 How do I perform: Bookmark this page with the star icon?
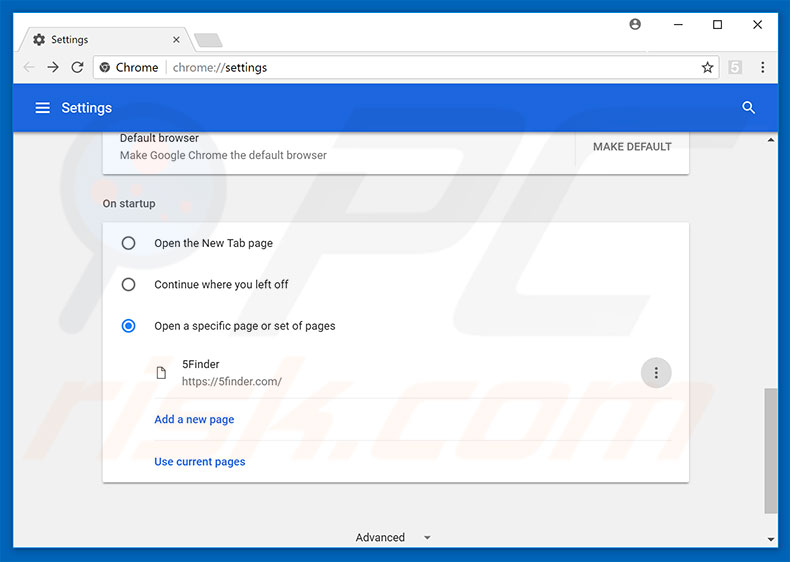pos(707,67)
